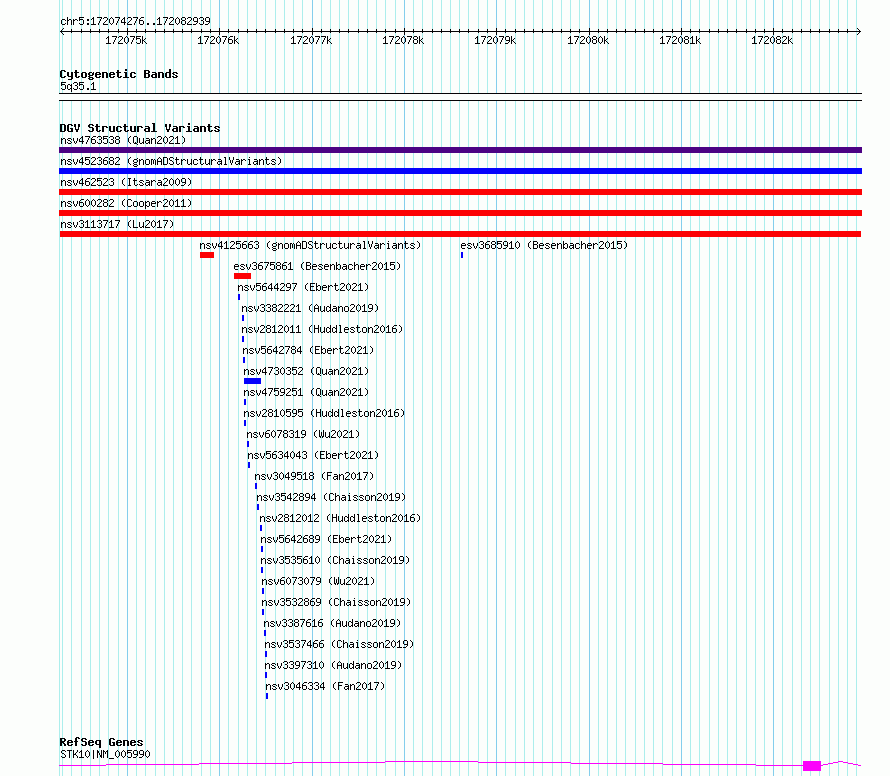Open the nsv2812011 (Huddleston2016) label

tap(322, 329)
